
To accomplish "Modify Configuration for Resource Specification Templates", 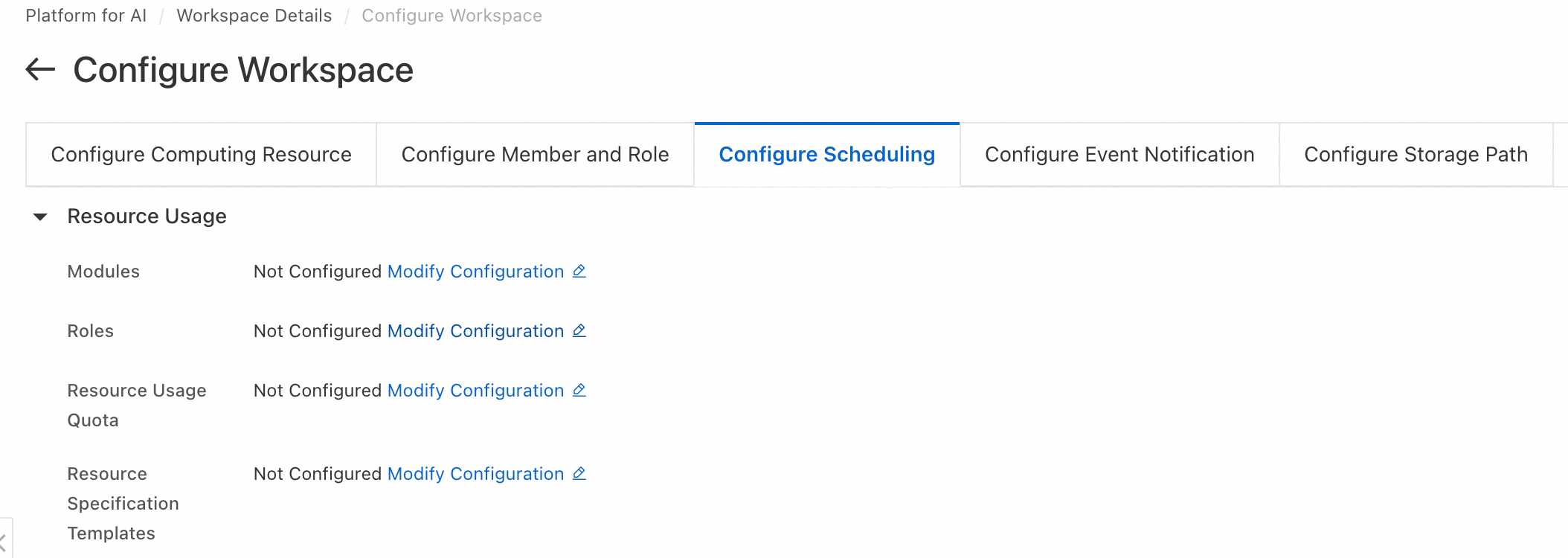I will coord(475,474).
